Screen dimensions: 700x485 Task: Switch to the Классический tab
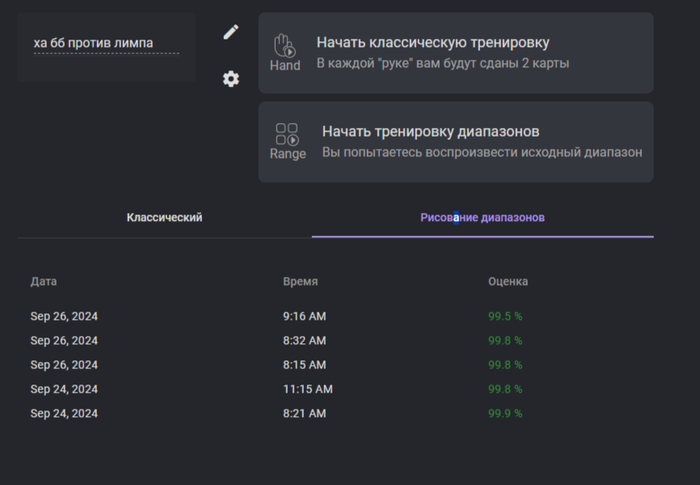click(x=164, y=218)
